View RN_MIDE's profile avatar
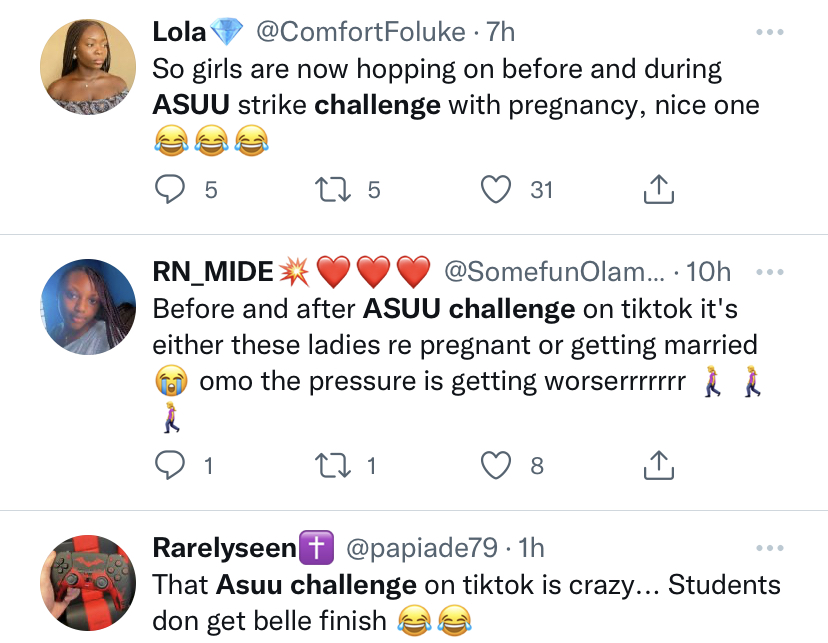This screenshot has width=828, height=643. (x=88, y=307)
